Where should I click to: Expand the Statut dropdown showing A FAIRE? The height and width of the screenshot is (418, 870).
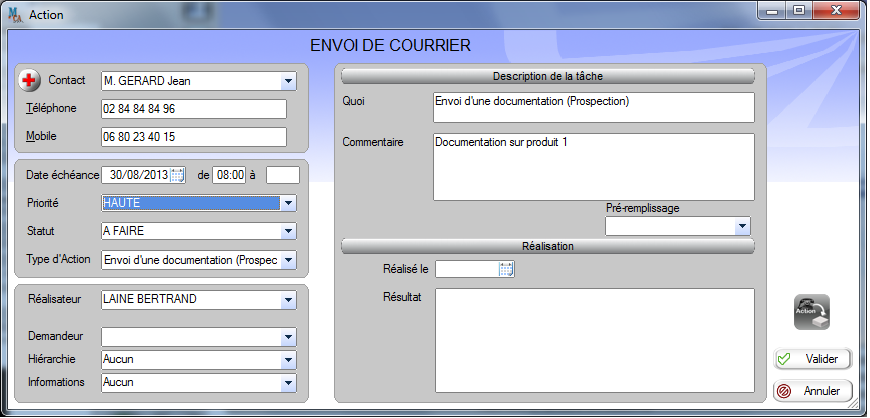[288, 231]
